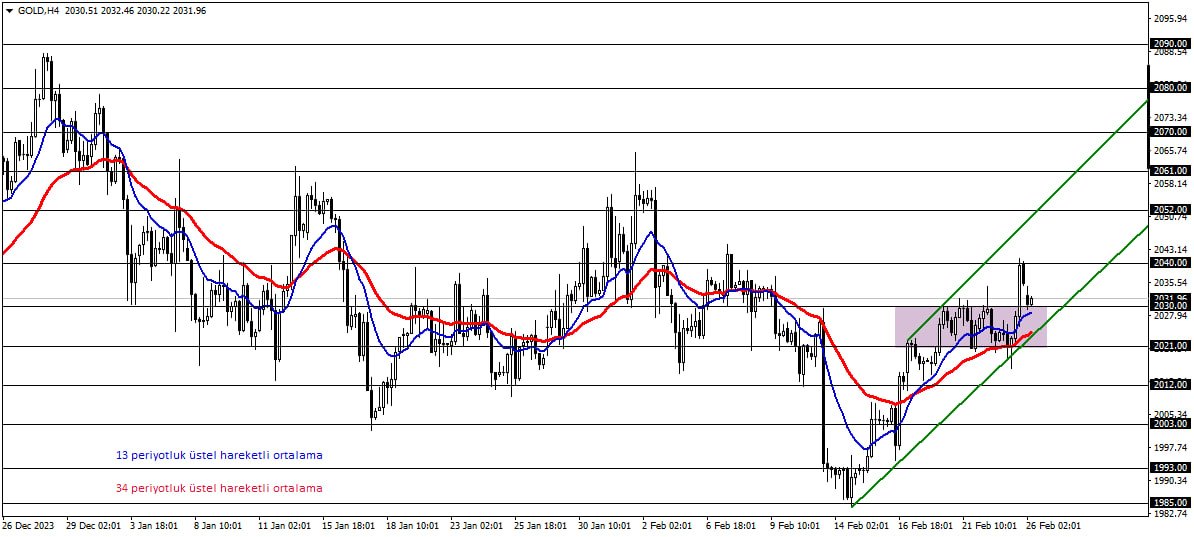Click the 2030.00 price level label
Viewport: 1194px width, 537px height.
(x=1170, y=305)
